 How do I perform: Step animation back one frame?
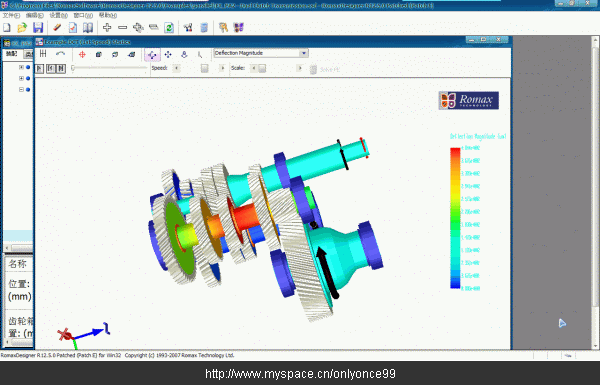coord(51,69)
